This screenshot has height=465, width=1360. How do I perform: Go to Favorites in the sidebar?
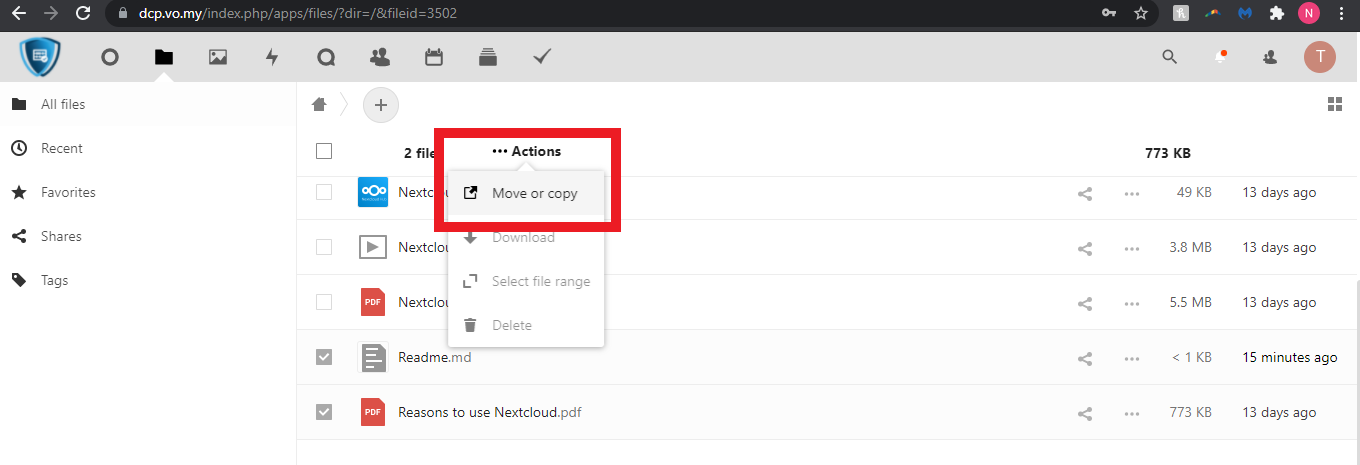(68, 192)
